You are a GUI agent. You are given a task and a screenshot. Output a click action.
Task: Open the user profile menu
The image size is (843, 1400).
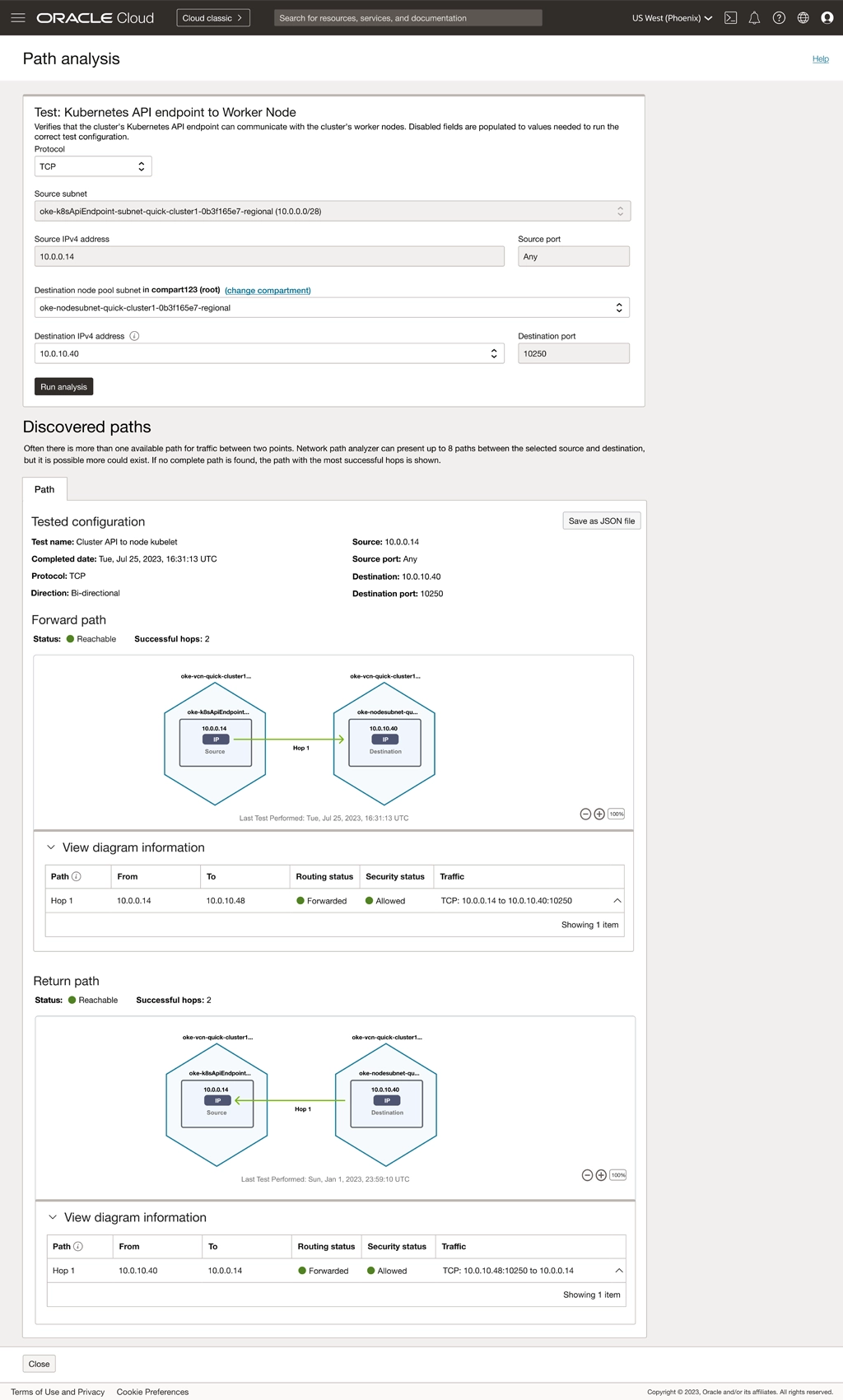(x=827, y=17)
